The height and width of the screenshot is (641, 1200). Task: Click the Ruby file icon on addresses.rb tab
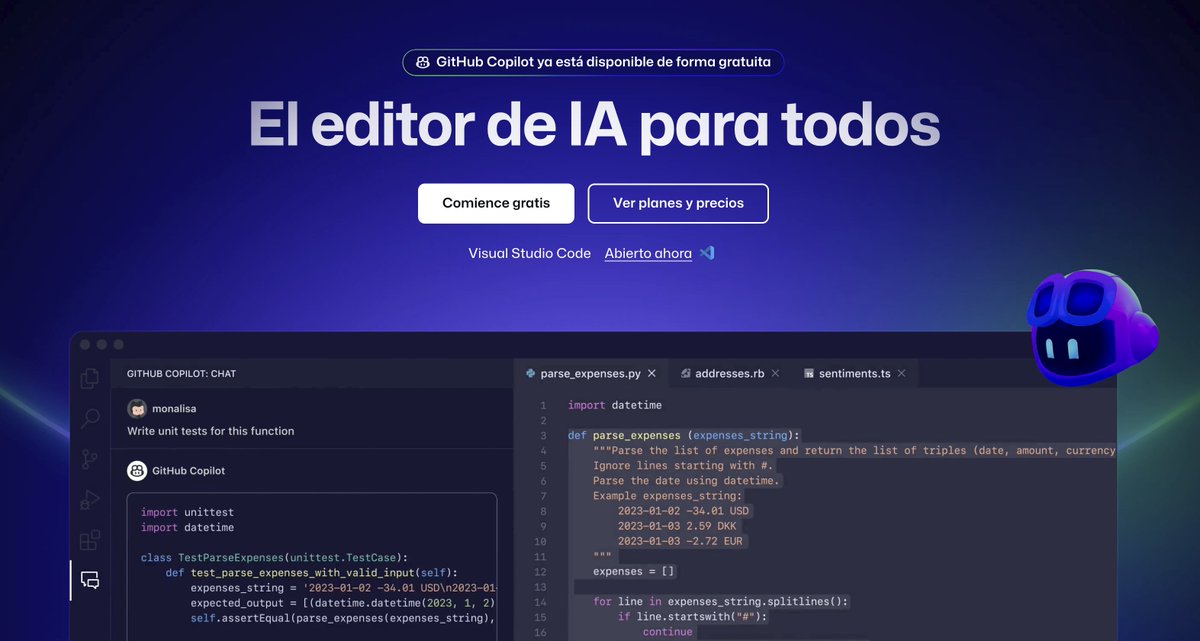coord(685,373)
